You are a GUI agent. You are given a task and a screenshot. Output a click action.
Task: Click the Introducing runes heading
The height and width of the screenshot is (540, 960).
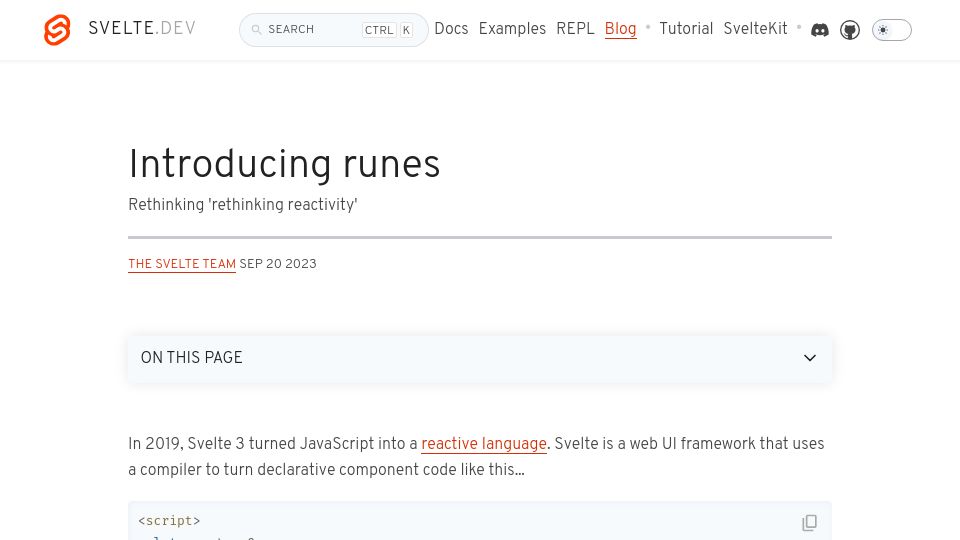(x=284, y=164)
